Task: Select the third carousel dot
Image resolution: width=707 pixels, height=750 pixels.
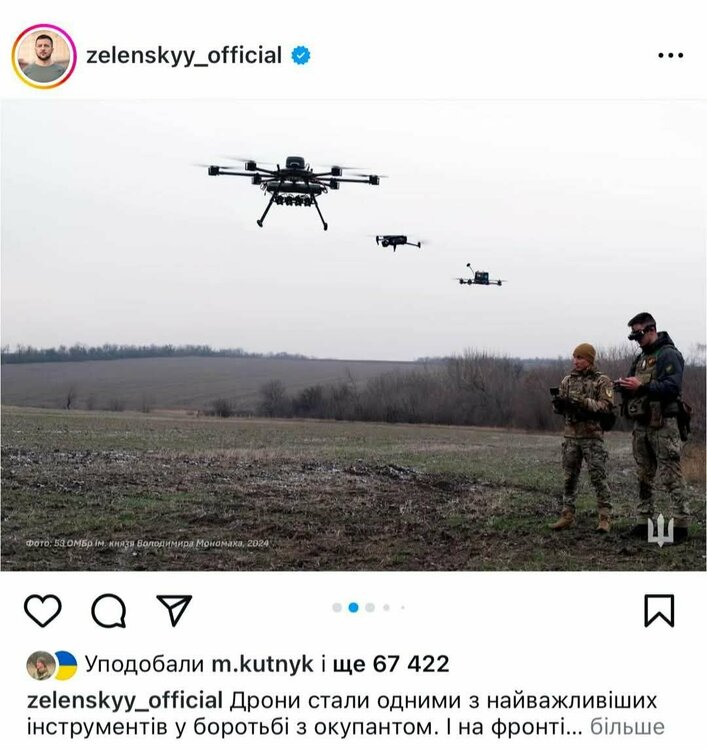Action: click(370, 607)
